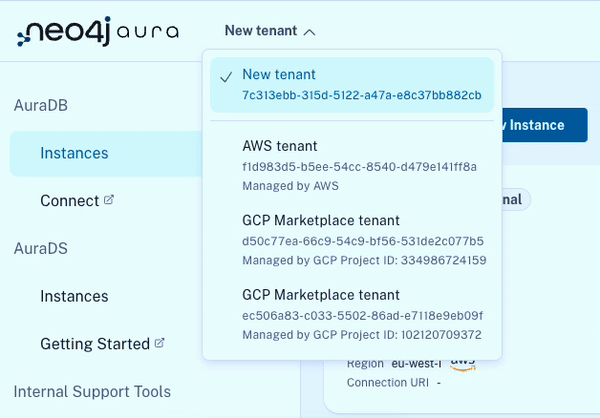This screenshot has width=600, height=418.
Task: Select the checked New tenant entry
Action: (x=352, y=85)
